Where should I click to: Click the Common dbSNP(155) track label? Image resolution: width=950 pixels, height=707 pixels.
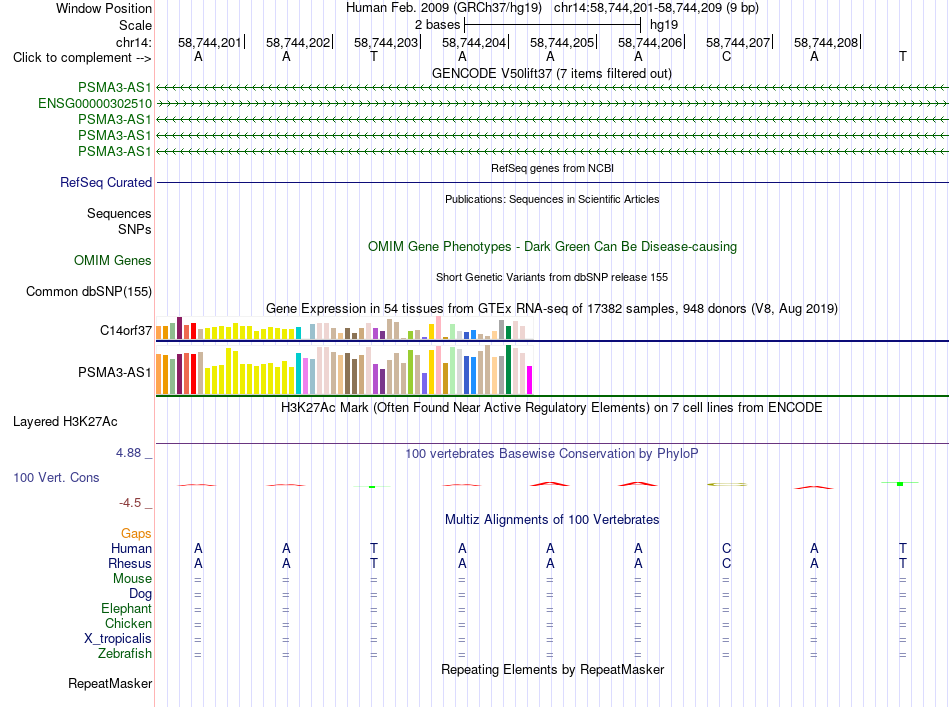89,291
